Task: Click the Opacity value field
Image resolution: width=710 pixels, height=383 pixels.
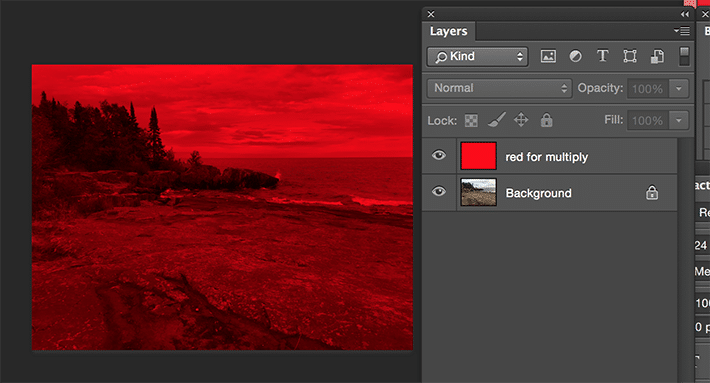Action: click(x=648, y=89)
